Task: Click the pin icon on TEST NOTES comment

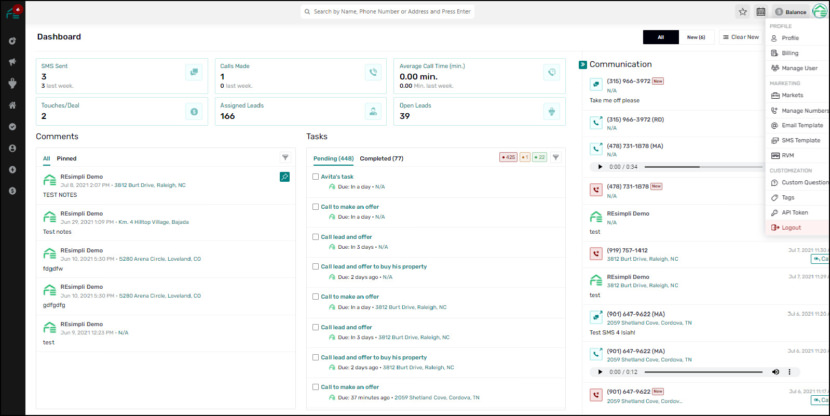Action: [x=285, y=177]
